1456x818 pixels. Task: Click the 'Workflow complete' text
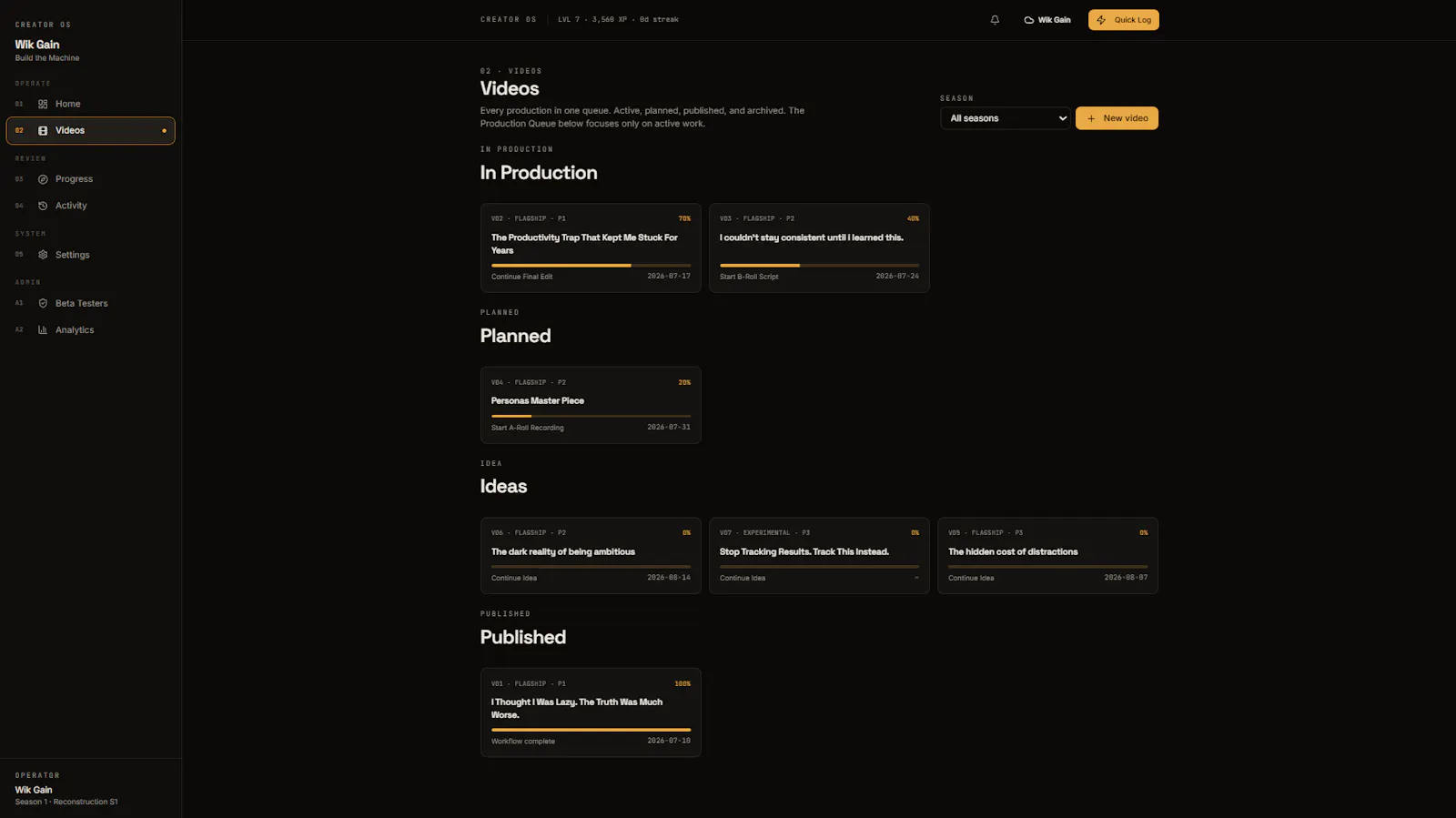pyautogui.click(x=523, y=742)
